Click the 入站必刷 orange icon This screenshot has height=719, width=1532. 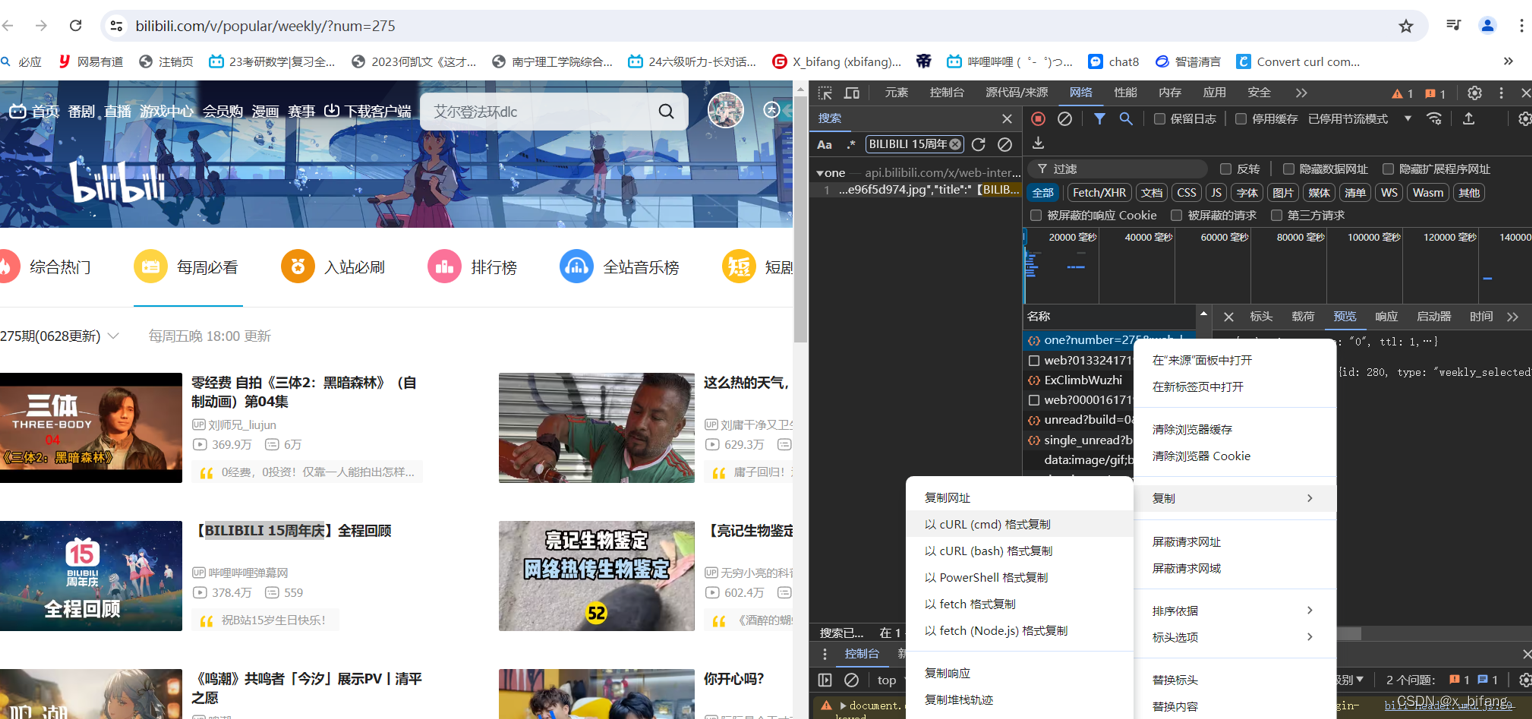(x=297, y=266)
